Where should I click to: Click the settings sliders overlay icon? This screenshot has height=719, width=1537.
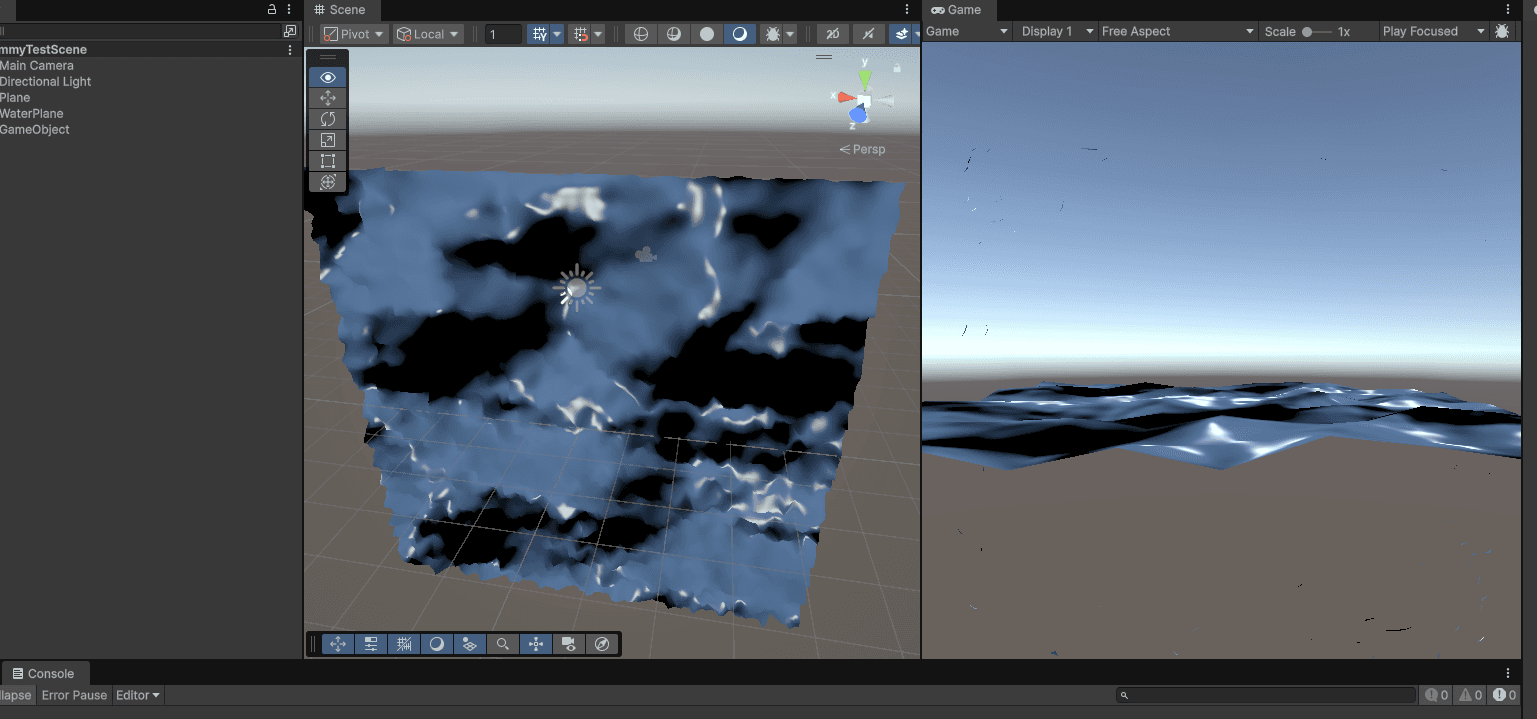(x=371, y=644)
